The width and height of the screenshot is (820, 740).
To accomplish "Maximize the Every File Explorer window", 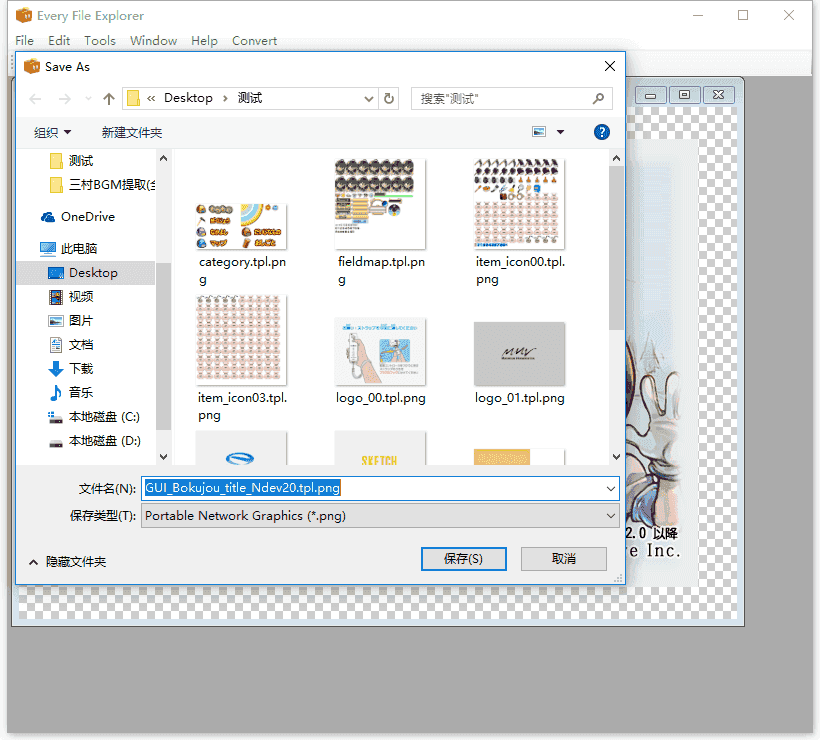I will (x=743, y=15).
